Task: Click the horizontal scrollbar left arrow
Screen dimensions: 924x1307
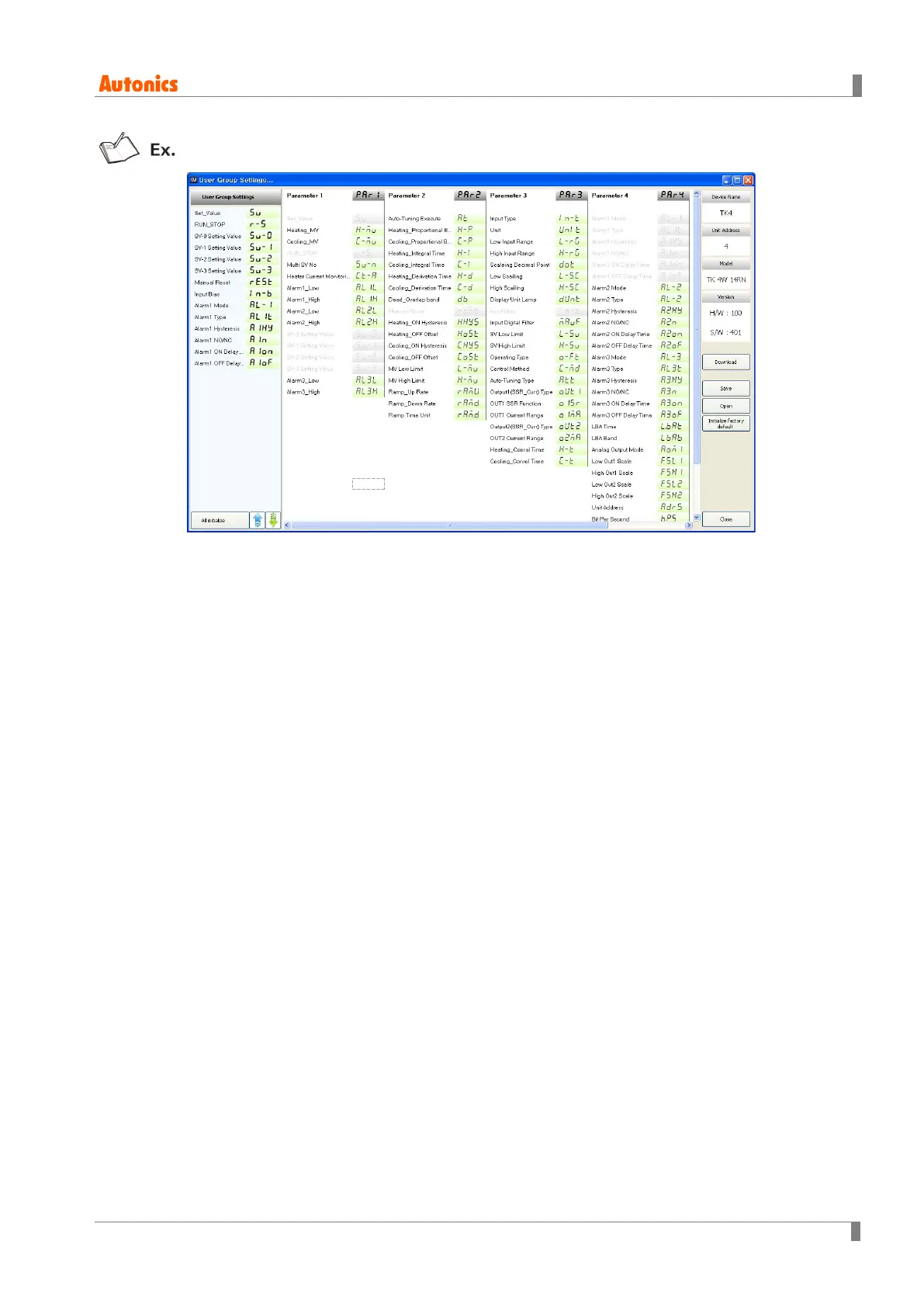Action: click(x=288, y=525)
